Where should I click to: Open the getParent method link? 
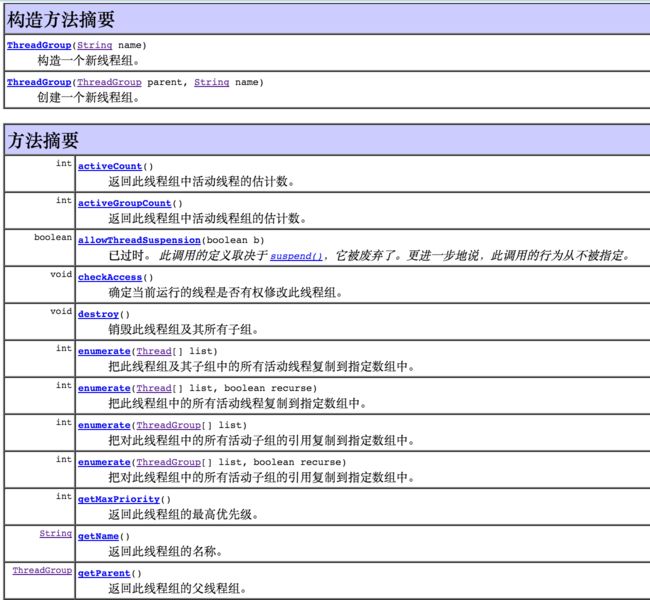104,573
